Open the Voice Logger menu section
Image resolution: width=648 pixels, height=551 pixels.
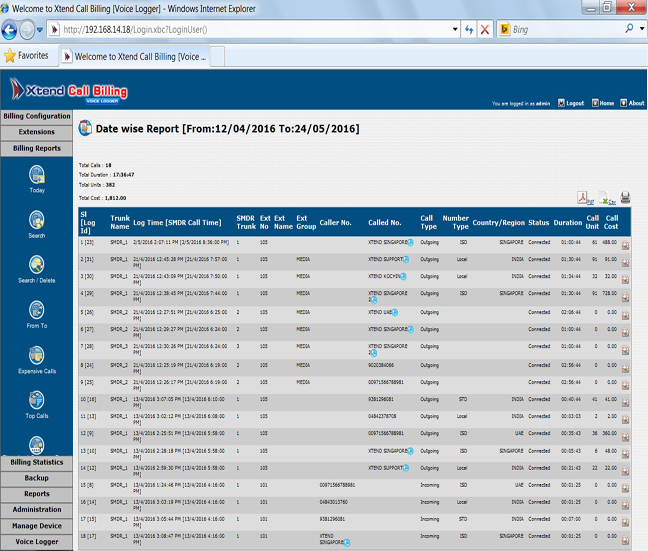click(37, 541)
